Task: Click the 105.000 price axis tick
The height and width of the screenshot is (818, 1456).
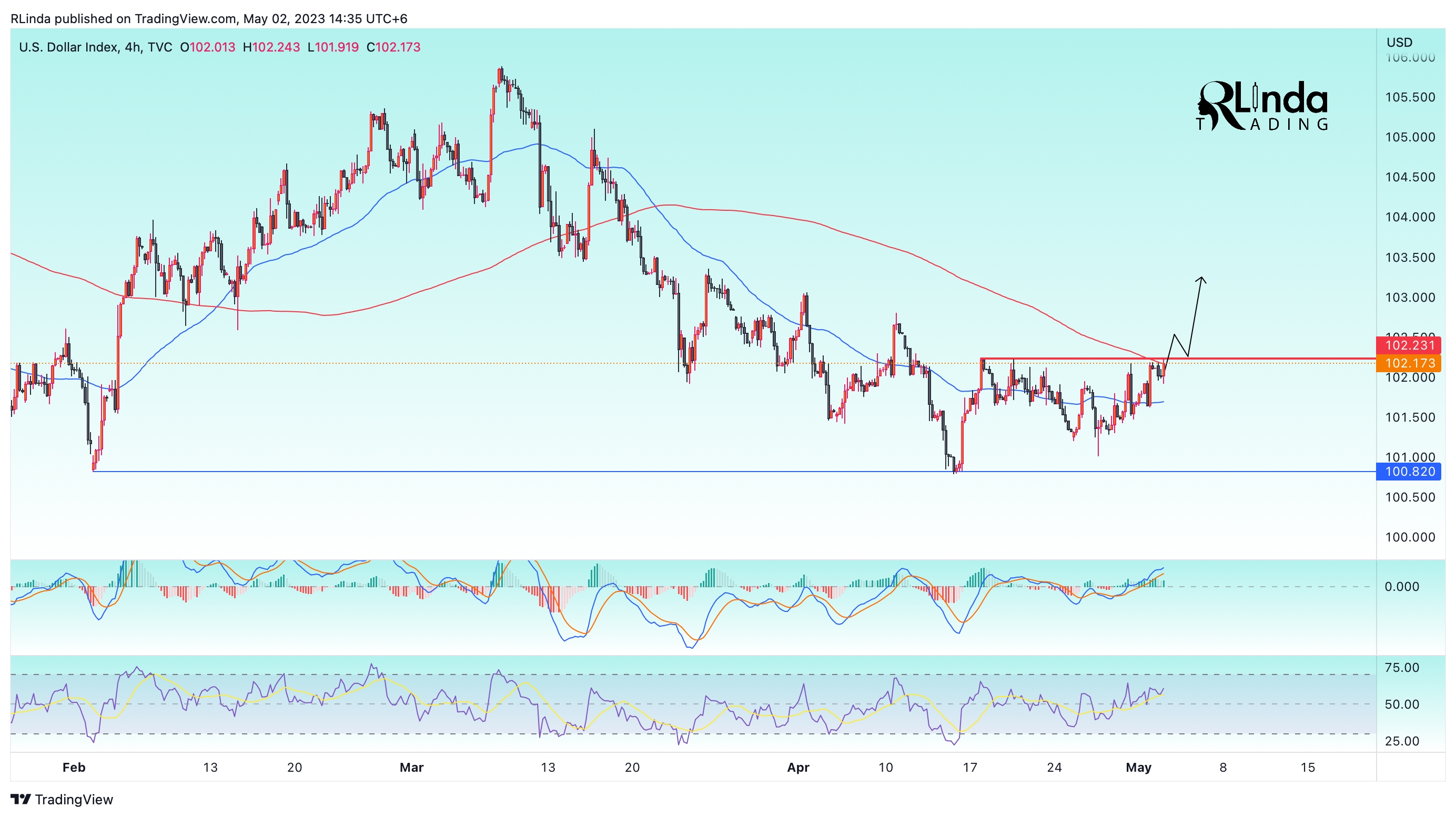Action: click(1410, 137)
